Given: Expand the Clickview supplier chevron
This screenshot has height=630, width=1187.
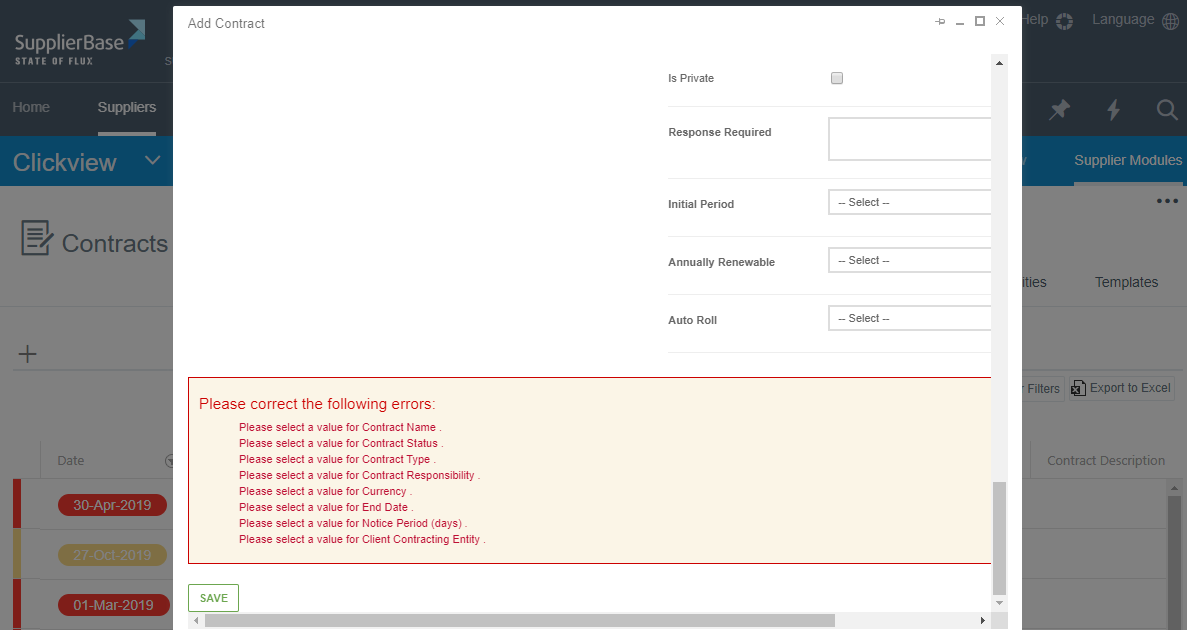Looking at the screenshot, I should 153,161.
